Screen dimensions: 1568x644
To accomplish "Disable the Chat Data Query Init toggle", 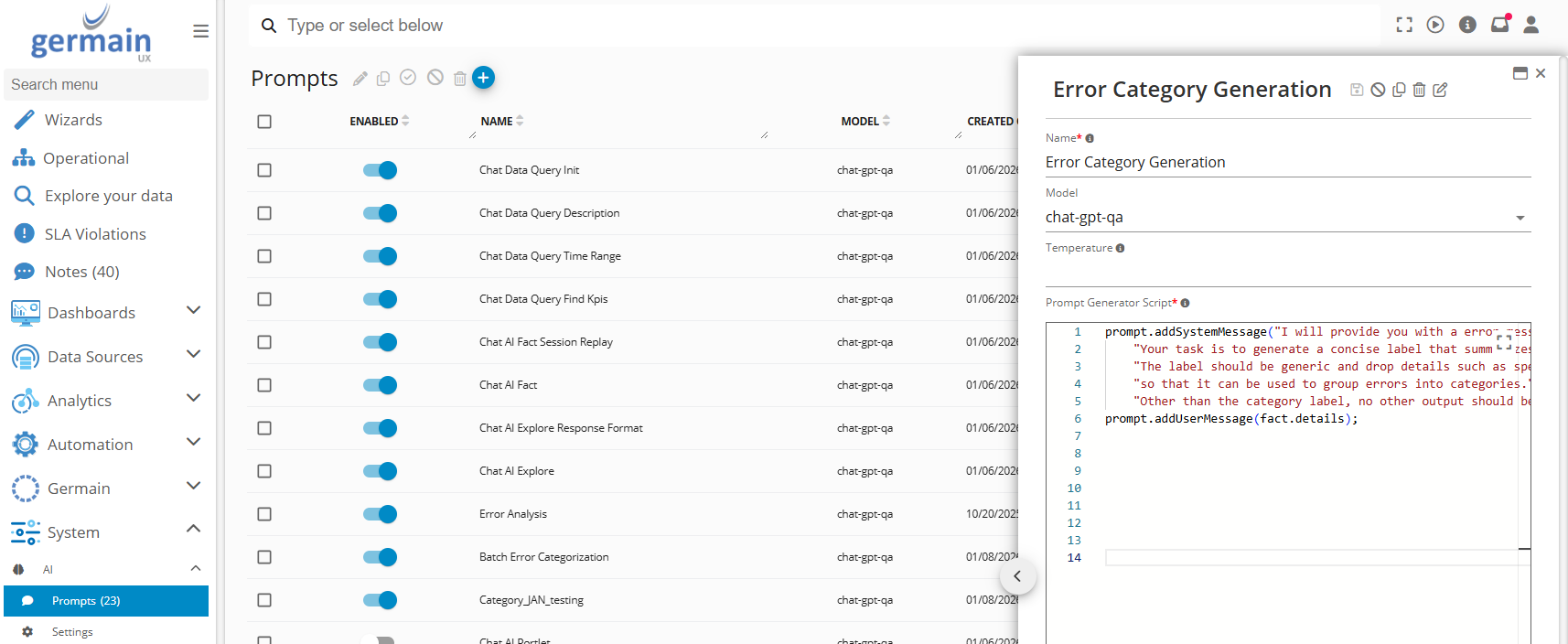I will [380, 170].
